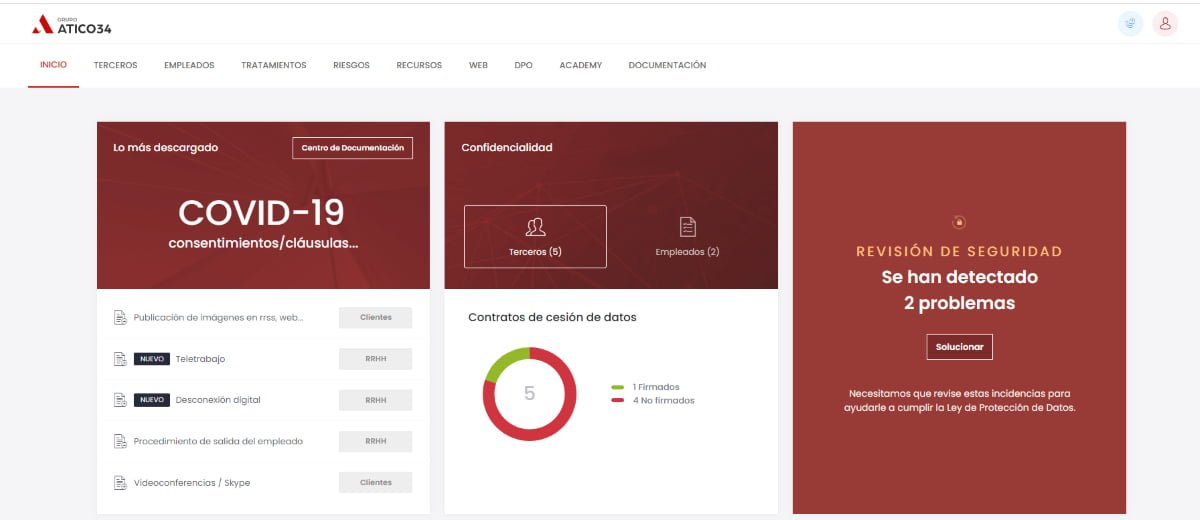Open Procedimiento de salida del empleado document
Image resolution: width=1200 pixels, height=520 pixels.
pyautogui.click(x=218, y=441)
